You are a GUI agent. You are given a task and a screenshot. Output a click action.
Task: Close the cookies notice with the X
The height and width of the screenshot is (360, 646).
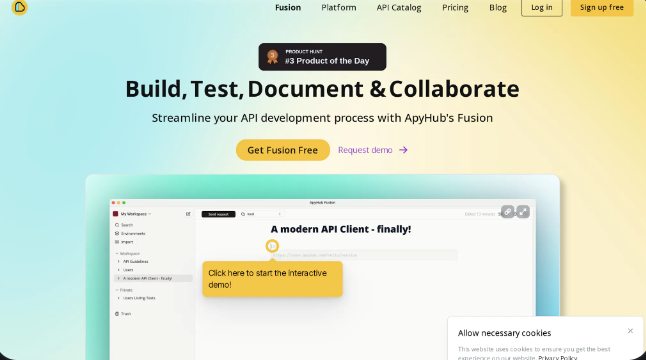coord(630,331)
